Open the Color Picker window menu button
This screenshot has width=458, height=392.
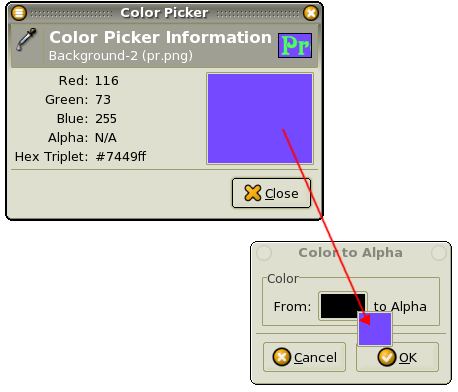19,13
